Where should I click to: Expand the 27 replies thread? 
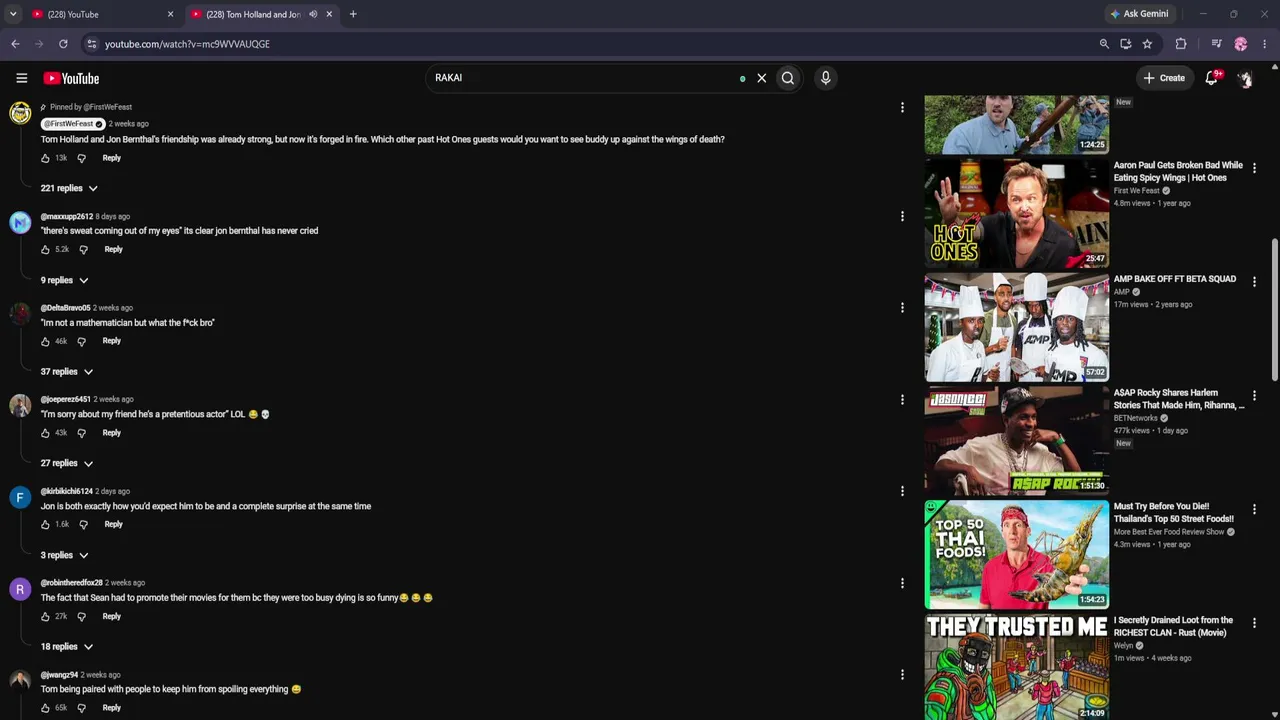click(67, 463)
